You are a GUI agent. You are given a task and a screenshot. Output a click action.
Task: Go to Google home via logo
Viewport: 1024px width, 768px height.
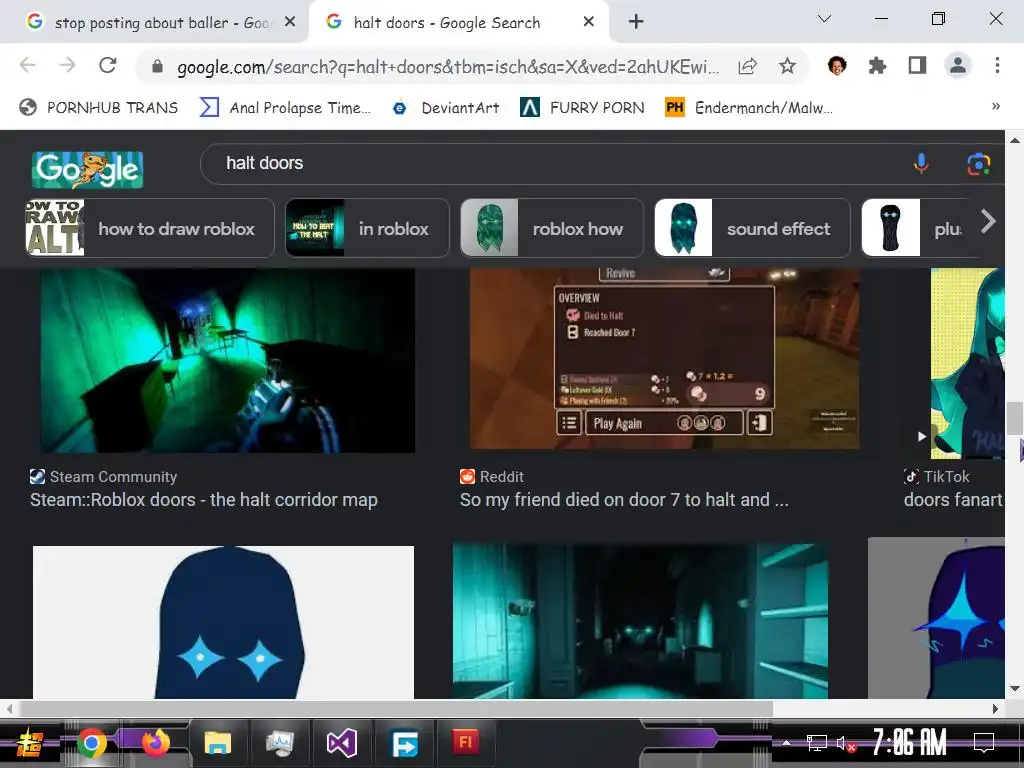(x=88, y=170)
